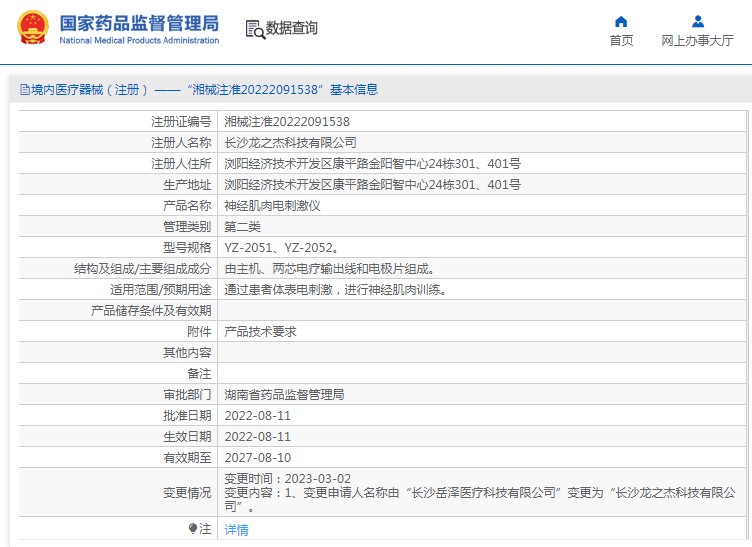
Task: Click the change time 2023-03-02 text
Action: [288, 478]
